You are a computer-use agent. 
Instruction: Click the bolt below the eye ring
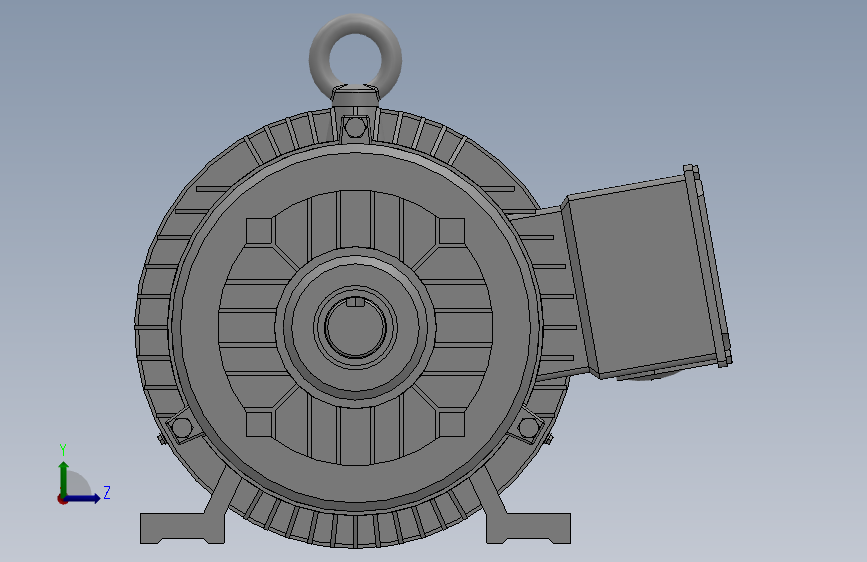click(x=354, y=128)
